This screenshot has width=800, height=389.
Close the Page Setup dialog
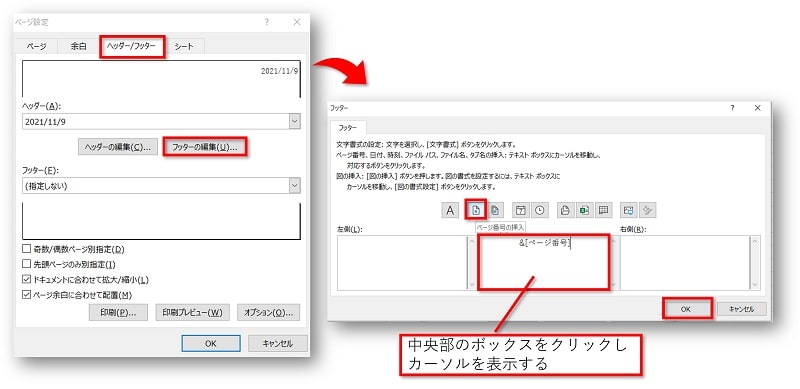tap(297, 22)
